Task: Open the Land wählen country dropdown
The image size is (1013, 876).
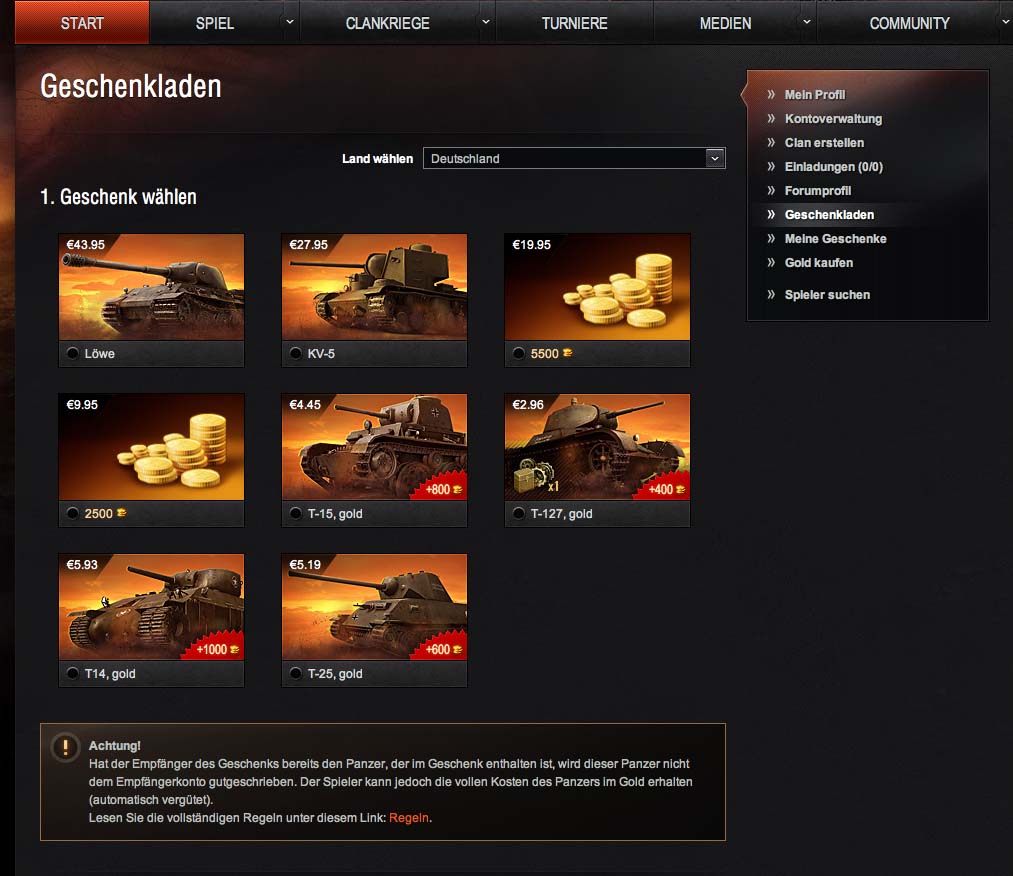Action: pos(574,158)
